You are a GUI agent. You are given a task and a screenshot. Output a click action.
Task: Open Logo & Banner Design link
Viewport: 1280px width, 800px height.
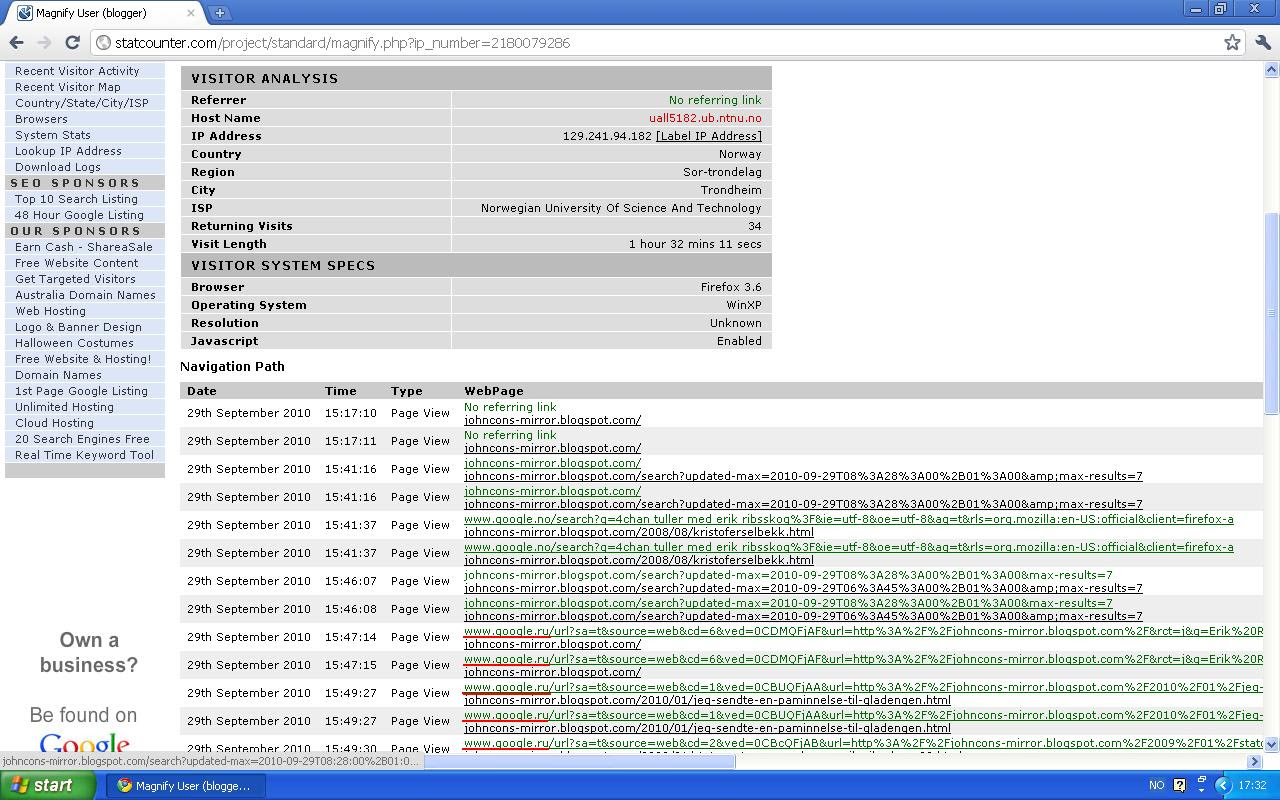tap(78, 327)
